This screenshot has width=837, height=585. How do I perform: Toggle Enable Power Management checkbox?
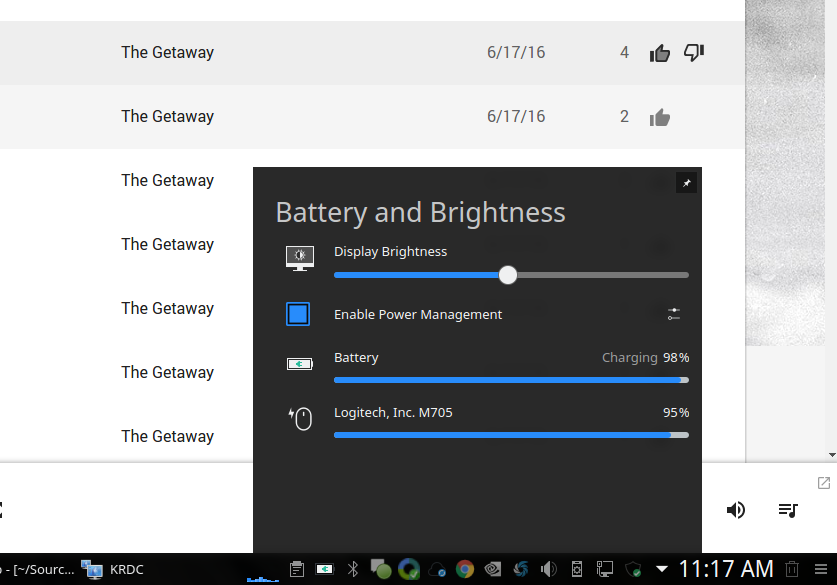coord(298,314)
